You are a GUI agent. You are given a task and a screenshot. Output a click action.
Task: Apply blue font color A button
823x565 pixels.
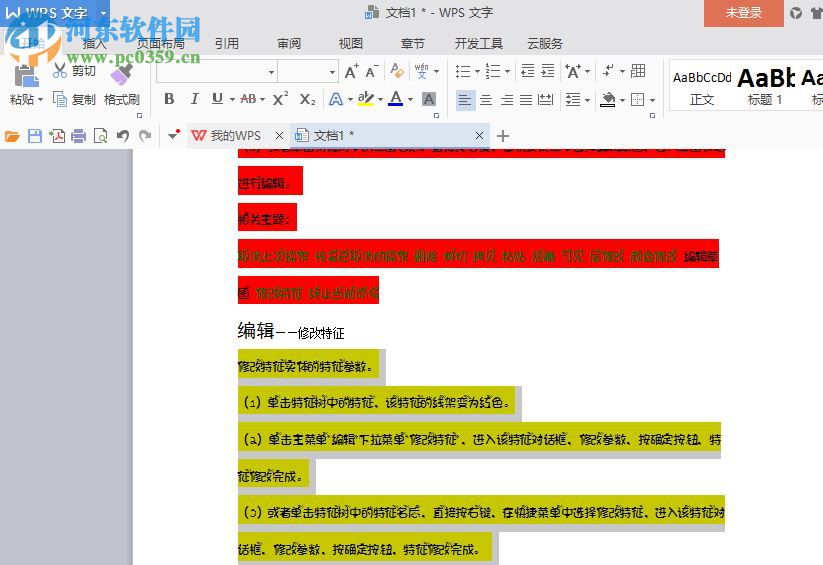(396, 99)
